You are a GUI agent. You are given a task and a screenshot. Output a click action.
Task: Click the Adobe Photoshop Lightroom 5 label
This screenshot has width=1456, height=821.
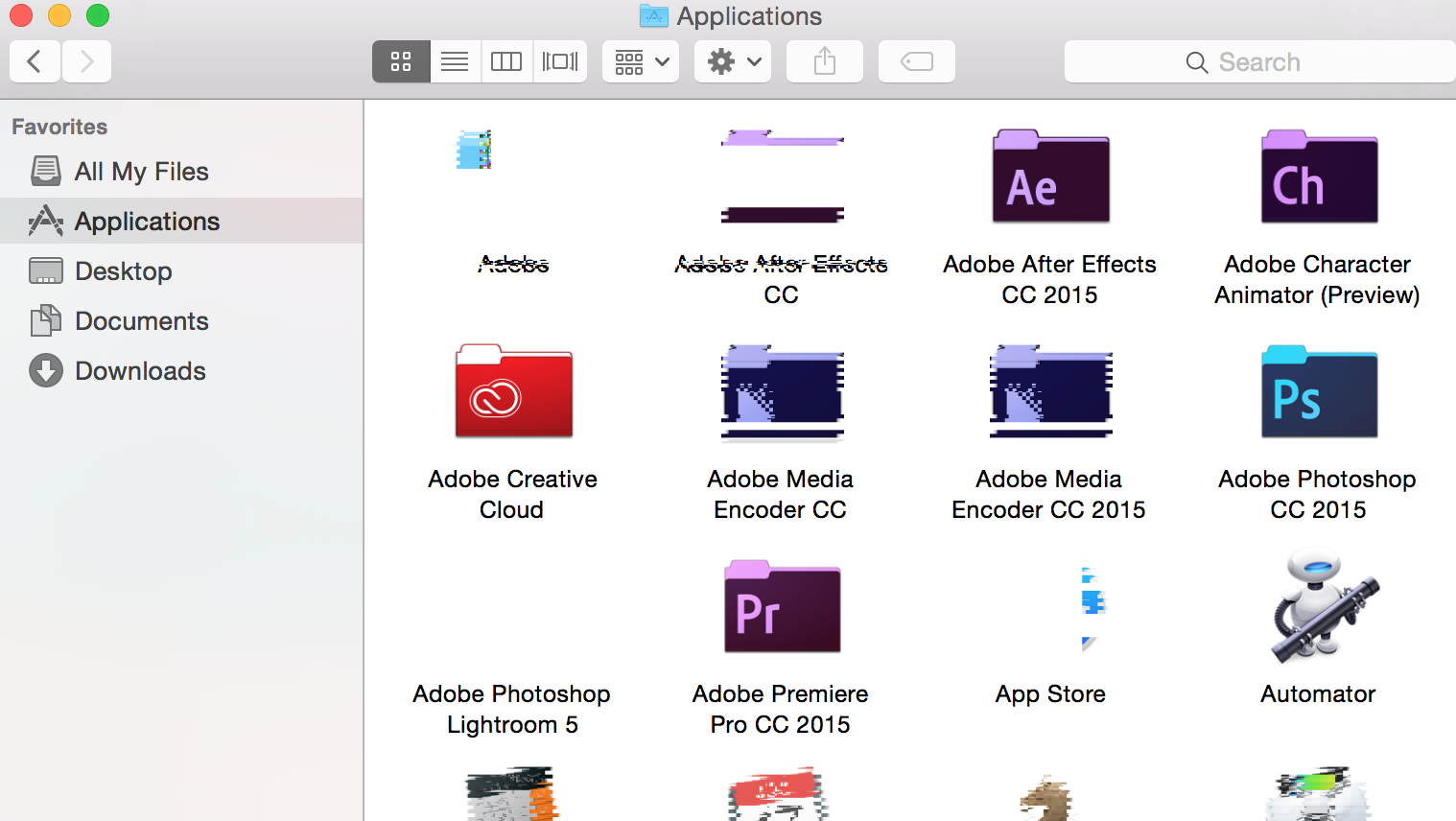(x=512, y=709)
